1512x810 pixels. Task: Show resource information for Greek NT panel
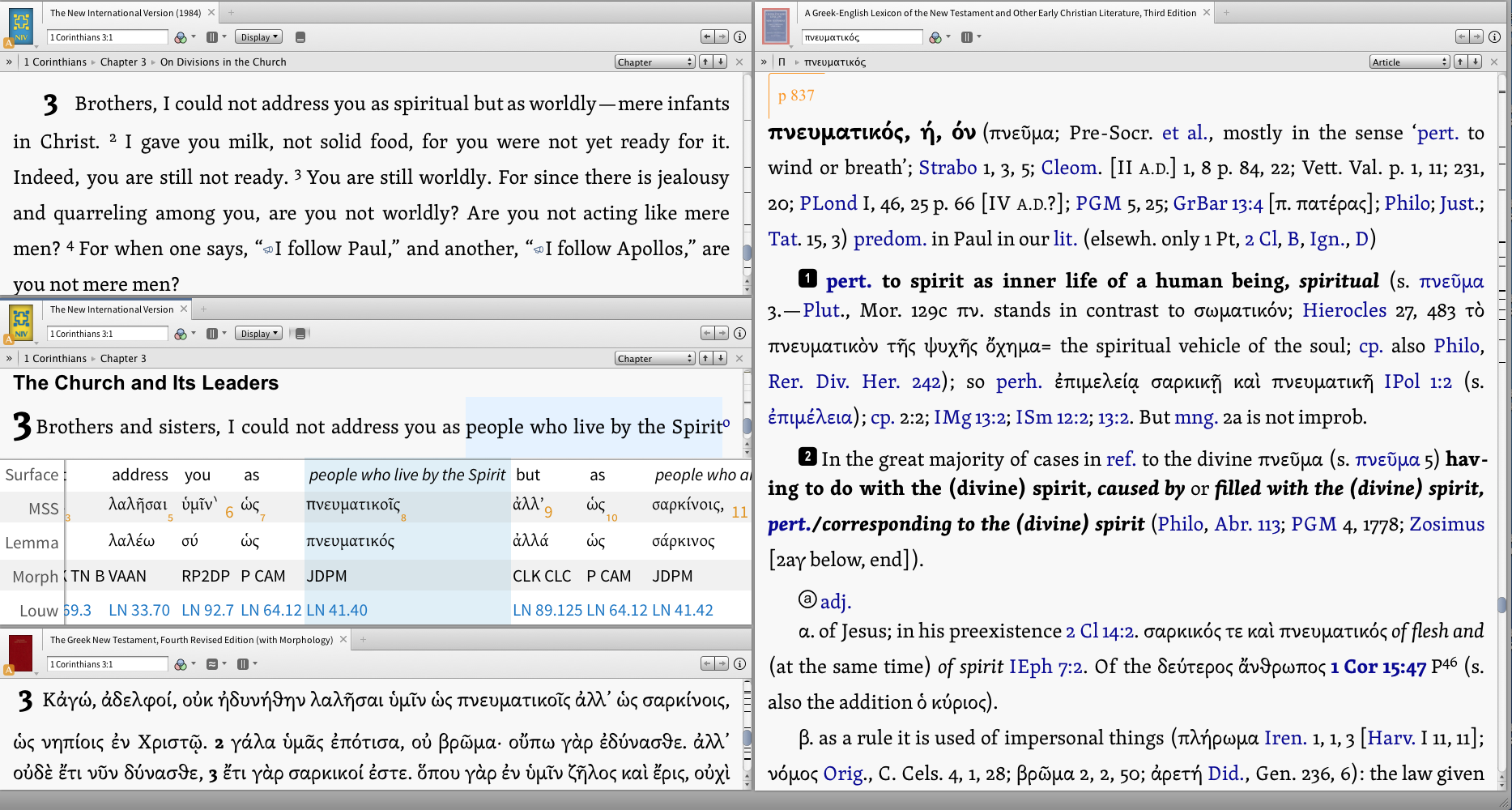point(739,664)
